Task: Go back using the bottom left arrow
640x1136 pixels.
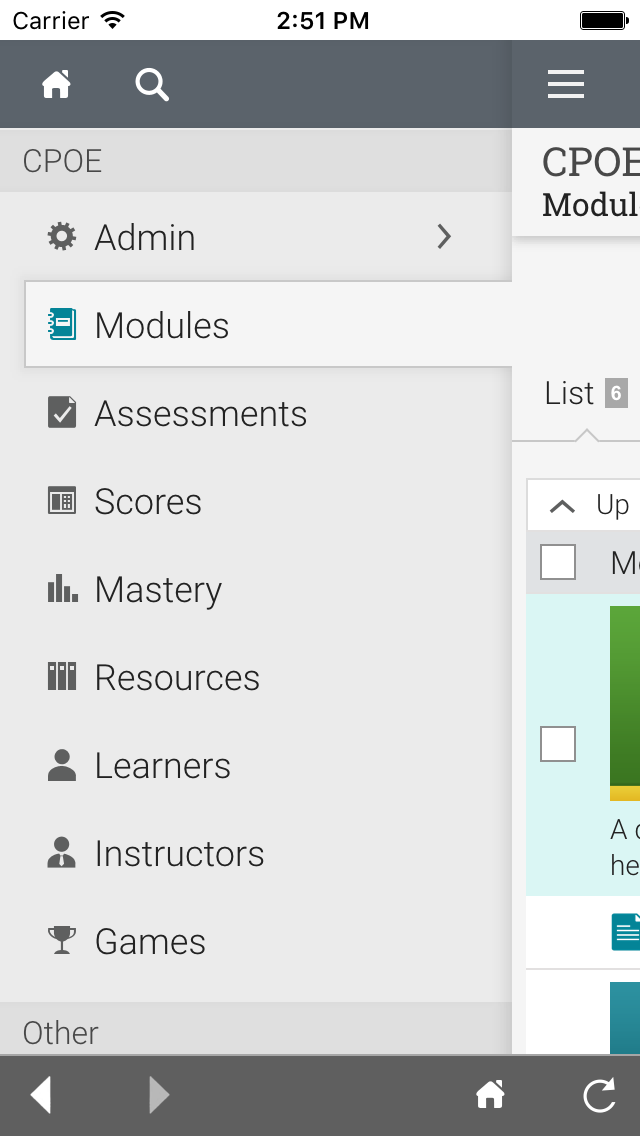Action: tap(41, 1095)
